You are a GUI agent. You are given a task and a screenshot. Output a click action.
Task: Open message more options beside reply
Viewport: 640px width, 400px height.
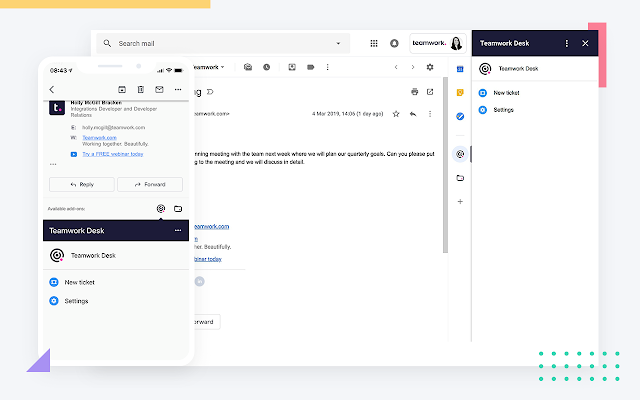(430, 114)
